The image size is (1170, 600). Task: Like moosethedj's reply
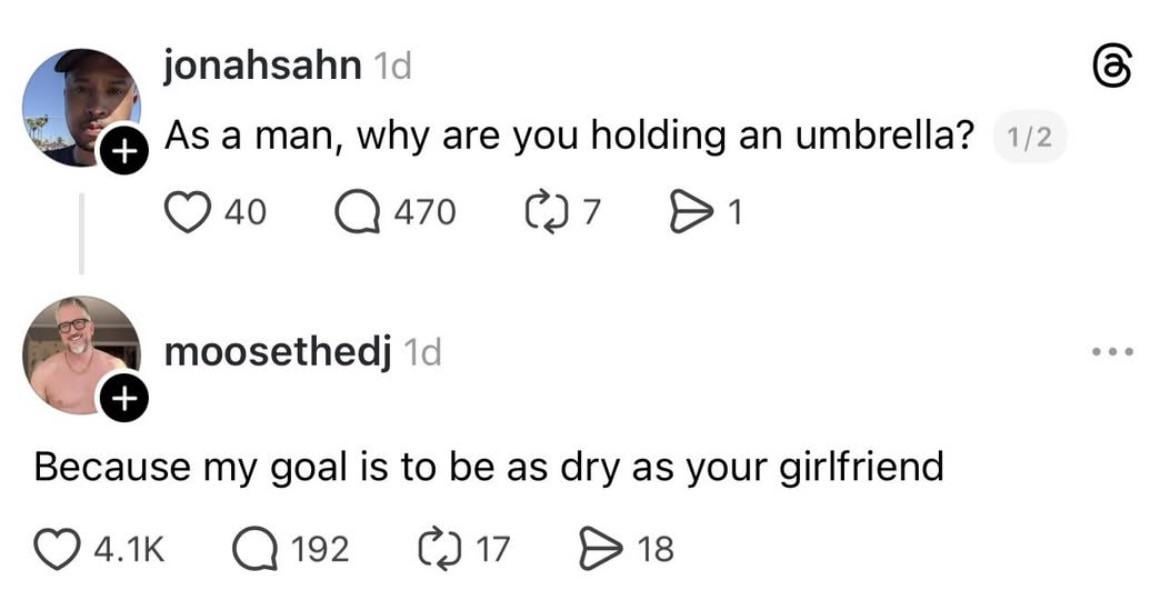click(58, 548)
